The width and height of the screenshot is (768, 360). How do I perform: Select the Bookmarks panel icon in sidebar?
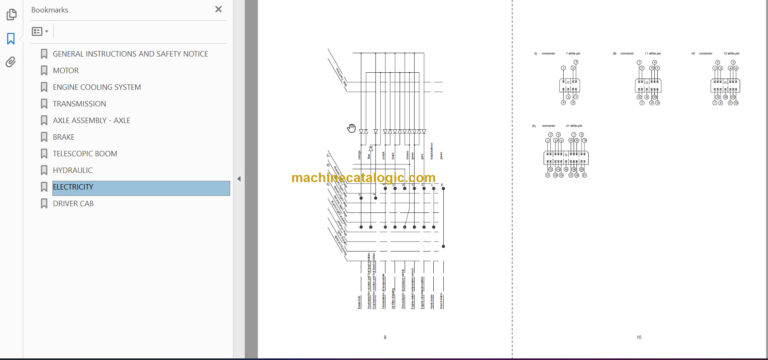(x=11, y=38)
